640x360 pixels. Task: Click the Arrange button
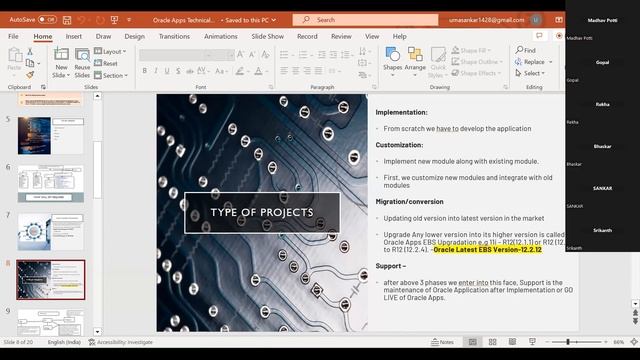click(415, 61)
